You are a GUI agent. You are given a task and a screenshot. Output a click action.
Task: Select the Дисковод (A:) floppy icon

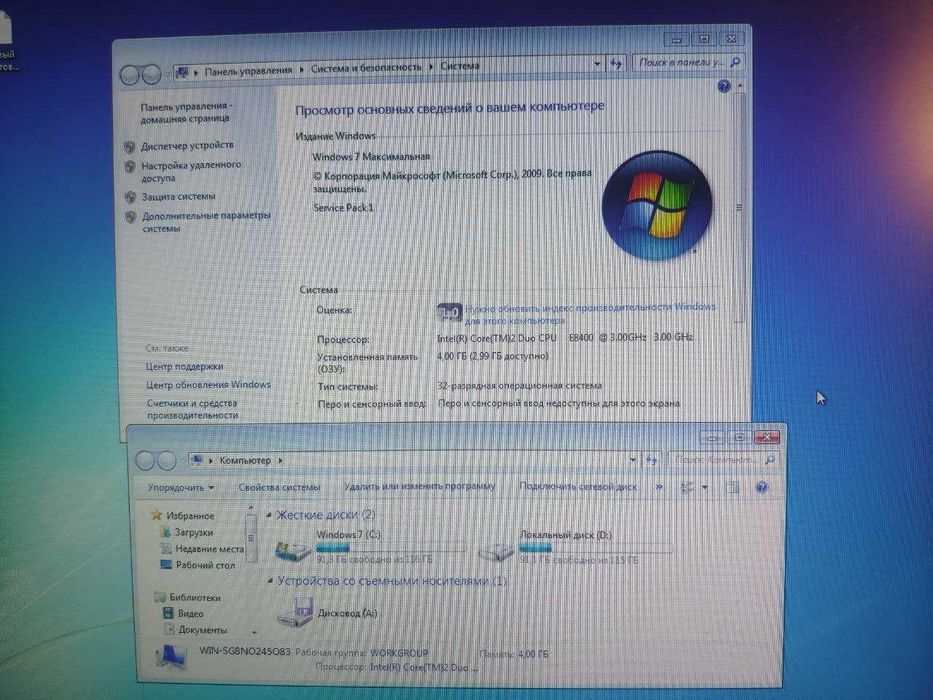tap(295, 612)
